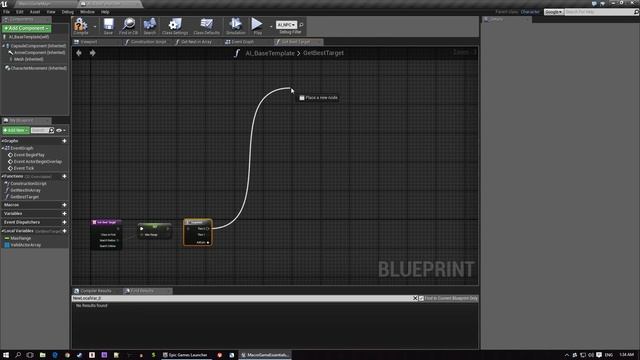Start Simulation from the toolbar
This screenshot has width=640, height=360.
(236, 26)
